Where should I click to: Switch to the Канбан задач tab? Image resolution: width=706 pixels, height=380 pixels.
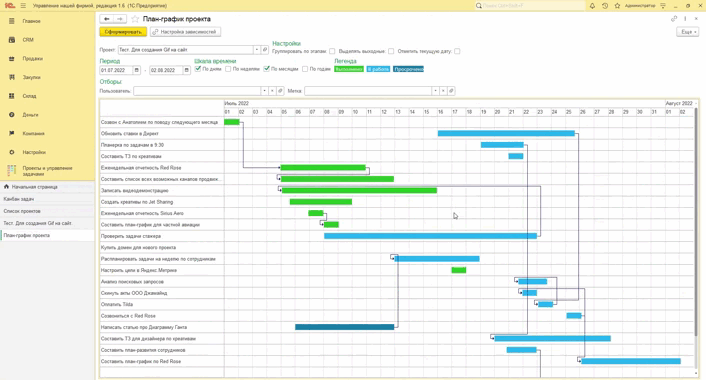18,199
